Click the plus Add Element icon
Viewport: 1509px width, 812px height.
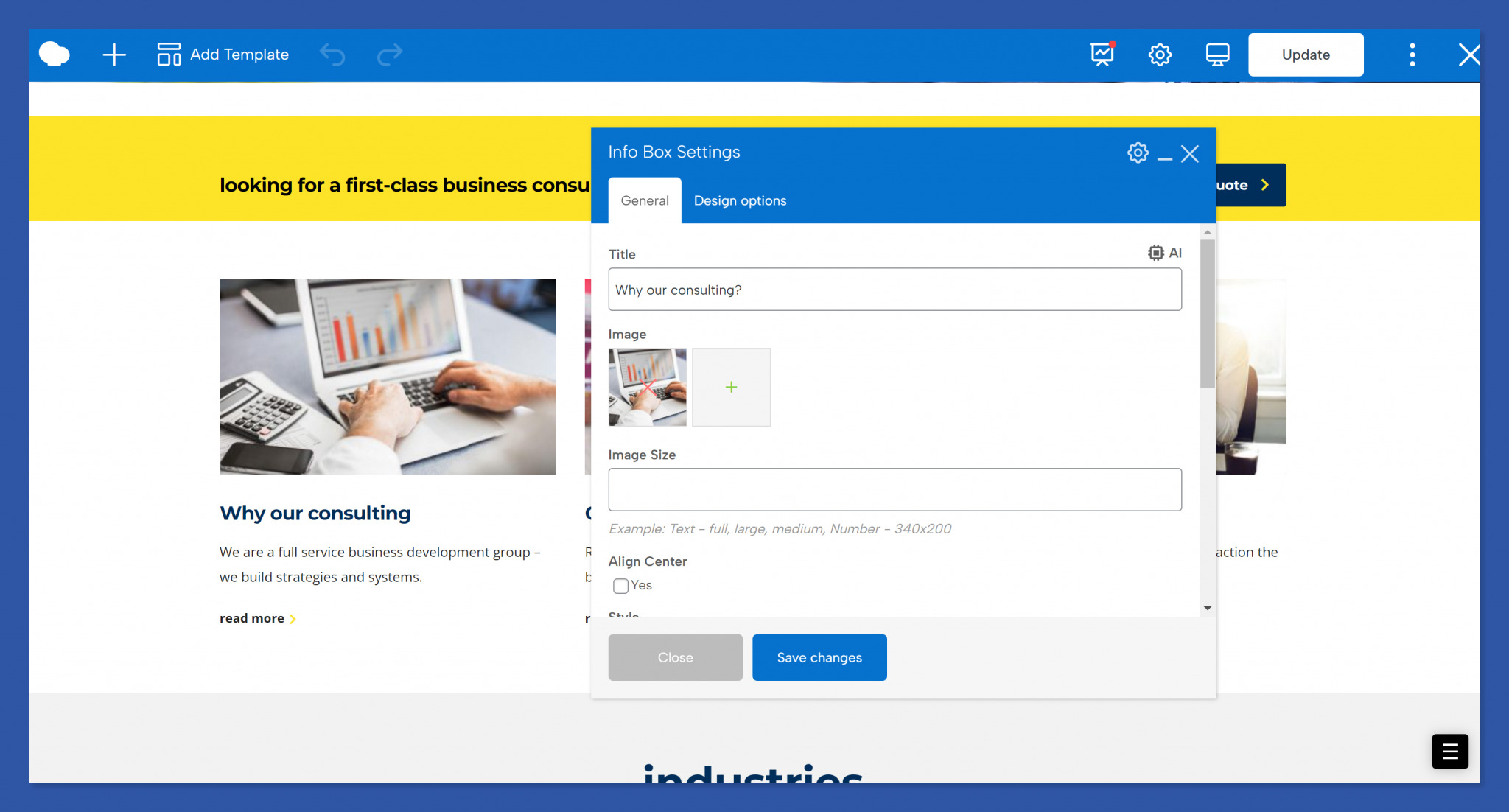pyautogui.click(x=114, y=55)
